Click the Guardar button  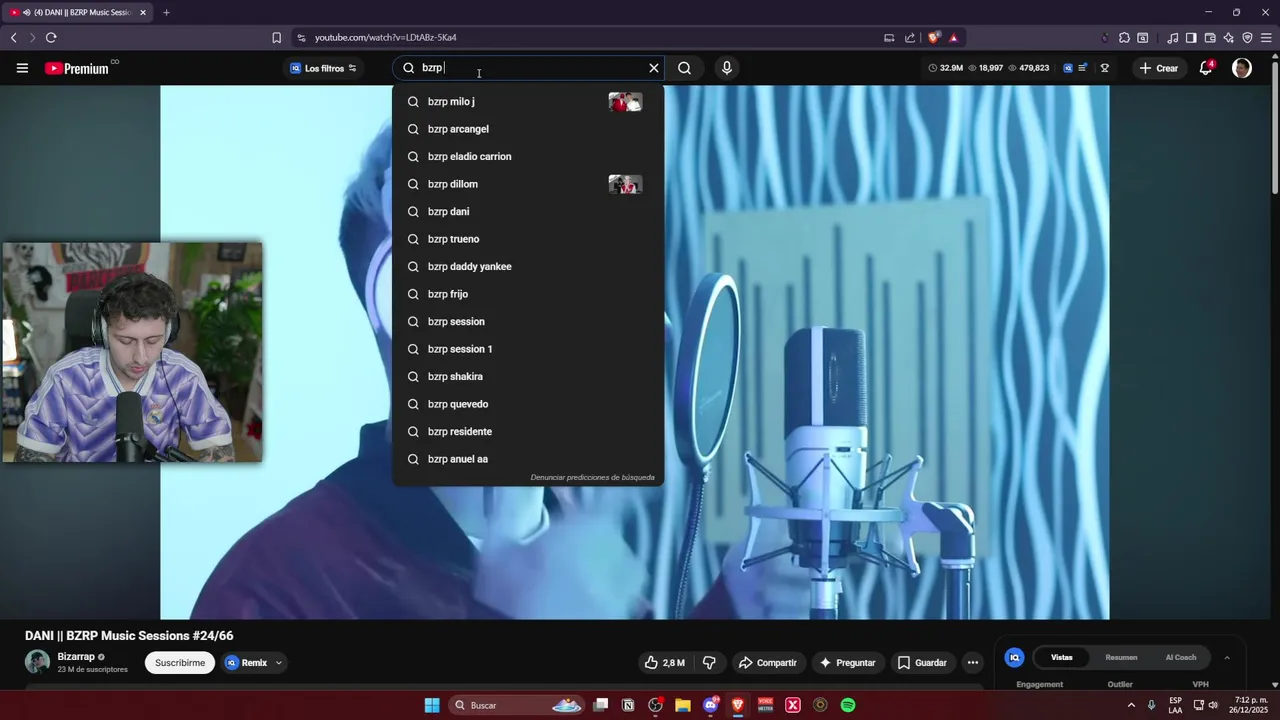pos(921,663)
